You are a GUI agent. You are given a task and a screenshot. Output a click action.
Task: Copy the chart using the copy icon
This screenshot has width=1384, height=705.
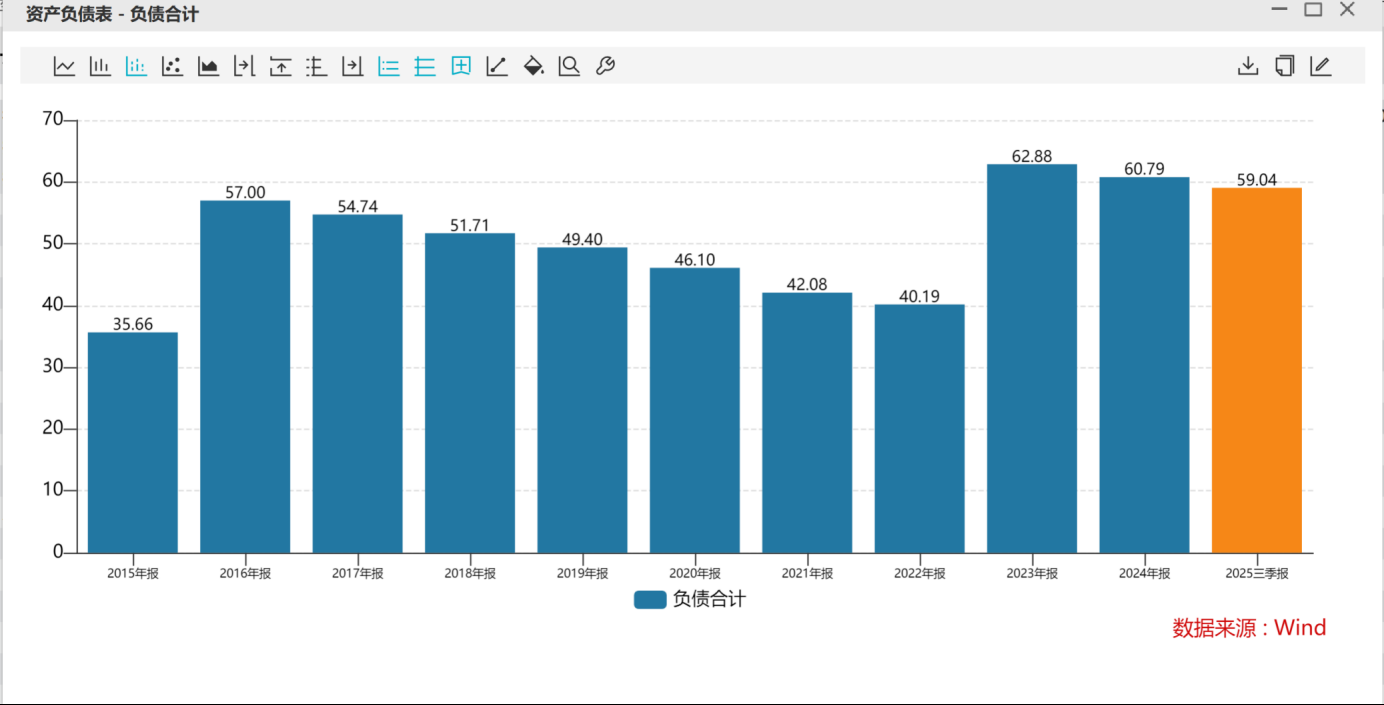click(x=1284, y=66)
